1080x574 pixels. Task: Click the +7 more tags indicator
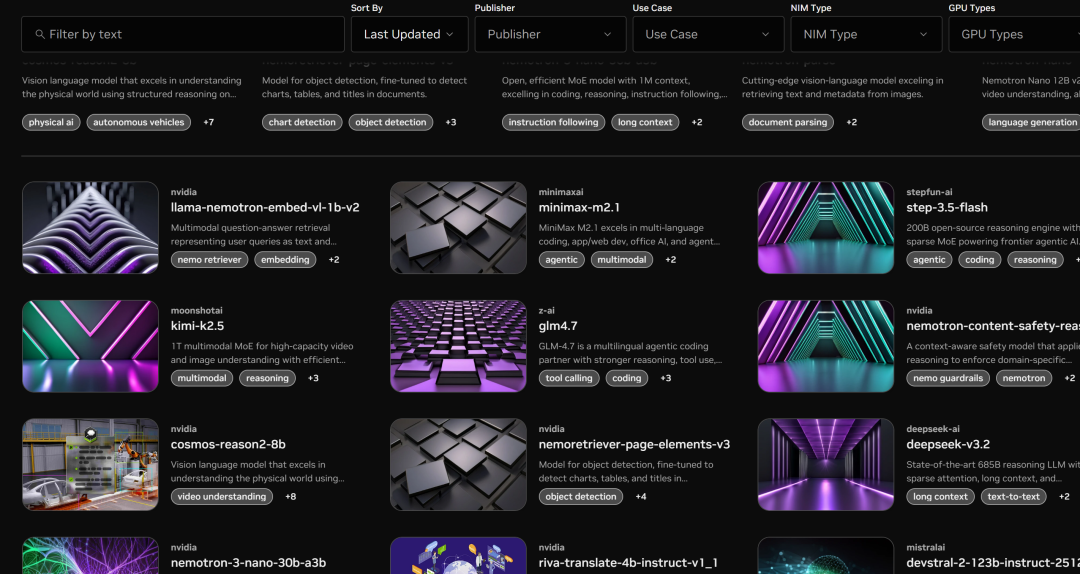[209, 123]
